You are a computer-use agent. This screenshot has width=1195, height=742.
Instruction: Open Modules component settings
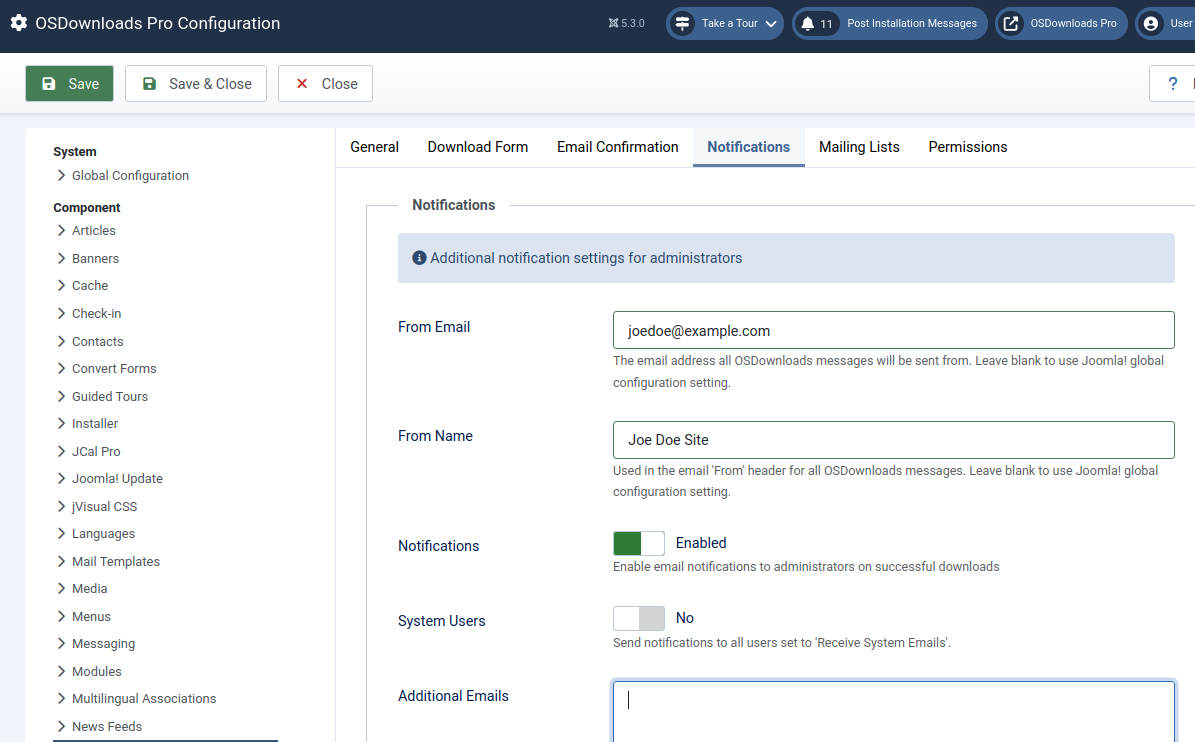pyautogui.click(x=97, y=671)
